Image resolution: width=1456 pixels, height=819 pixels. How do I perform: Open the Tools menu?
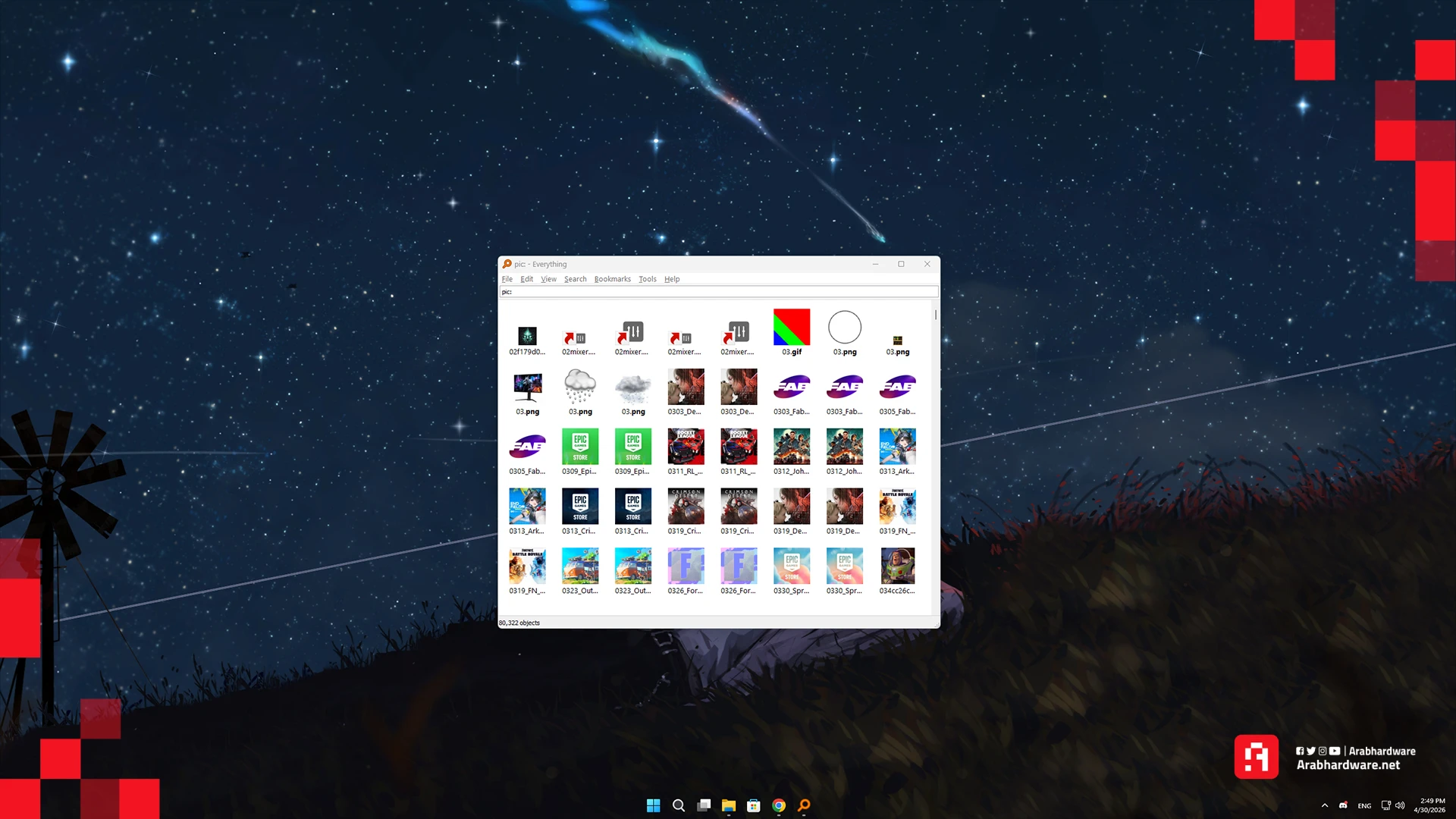click(x=647, y=279)
